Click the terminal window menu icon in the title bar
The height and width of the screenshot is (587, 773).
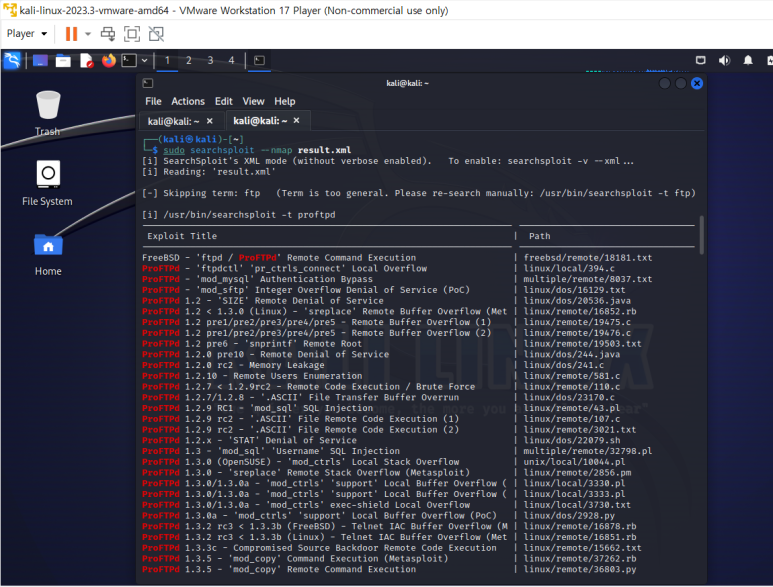click(x=148, y=83)
